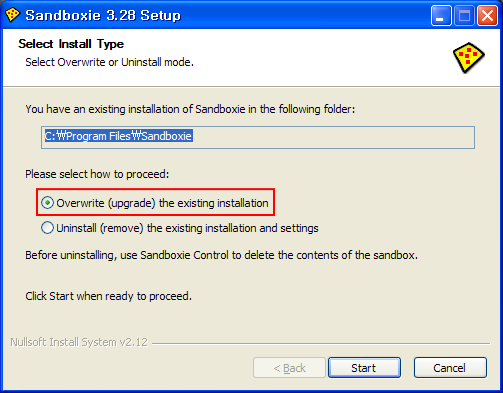Click the yellow Sandboxie logo in header
The image size is (503, 393).
pyautogui.click(x=468, y=57)
